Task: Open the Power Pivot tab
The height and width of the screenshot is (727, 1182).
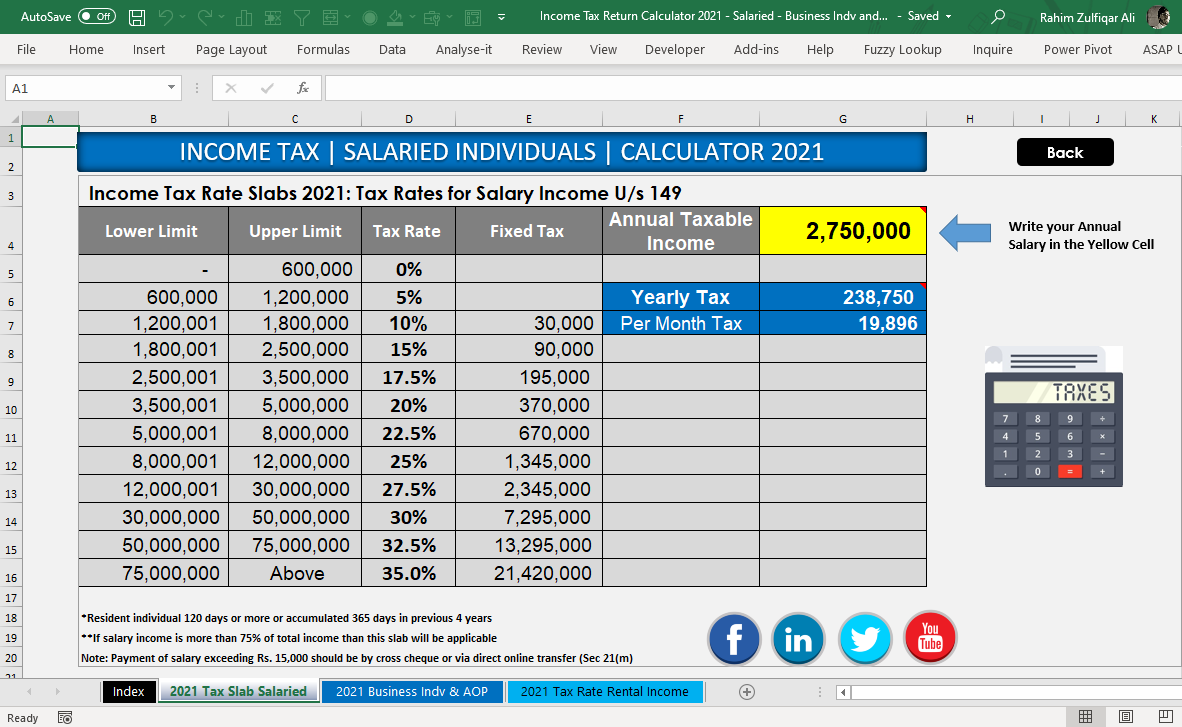Action: [1078, 49]
